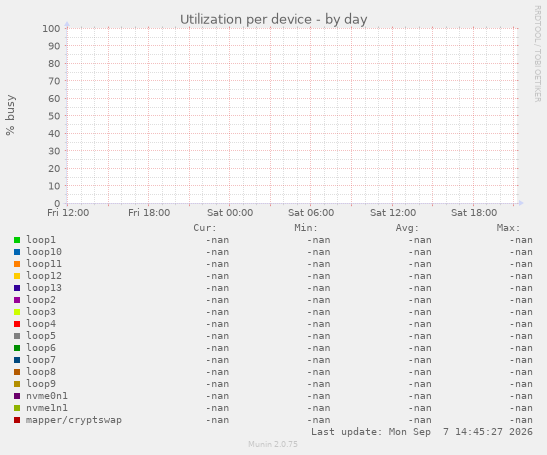Click the nvme1n1 green legend swatch

tap(17, 408)
